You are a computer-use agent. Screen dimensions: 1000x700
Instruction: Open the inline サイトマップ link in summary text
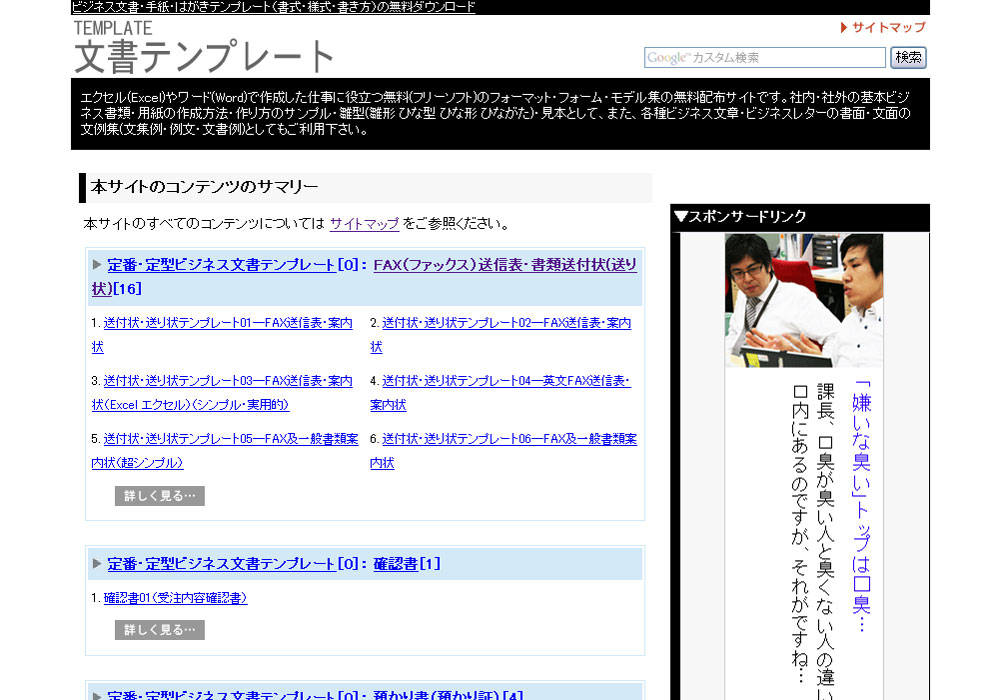click(364, 224)
